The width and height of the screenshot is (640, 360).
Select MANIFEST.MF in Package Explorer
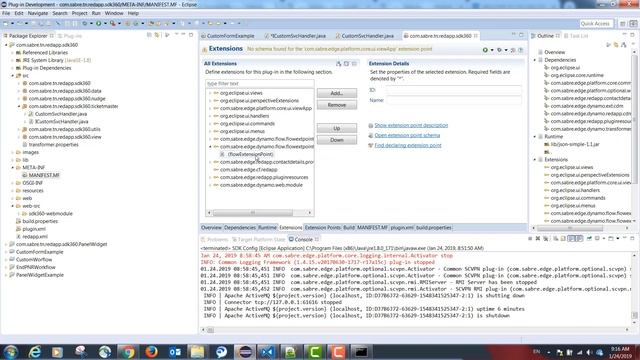coord(44,176)
